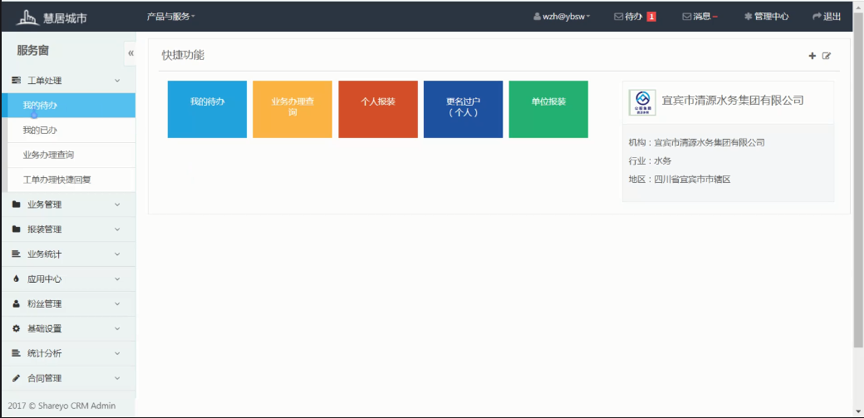Click the red 个人报装 shortcut tile
Screen dimensions: 864x418
(378, 109)
